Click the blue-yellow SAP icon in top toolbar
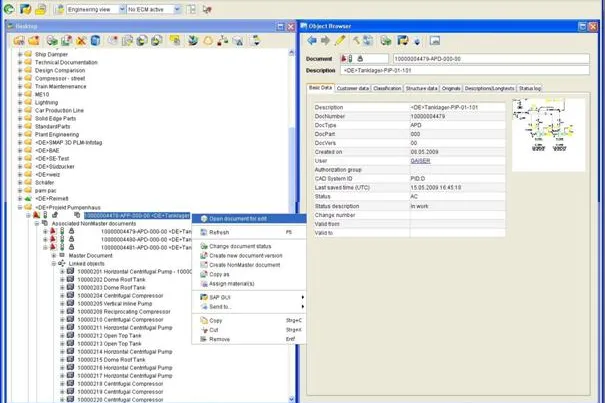605x403 pixels. [x=25, y=9]
